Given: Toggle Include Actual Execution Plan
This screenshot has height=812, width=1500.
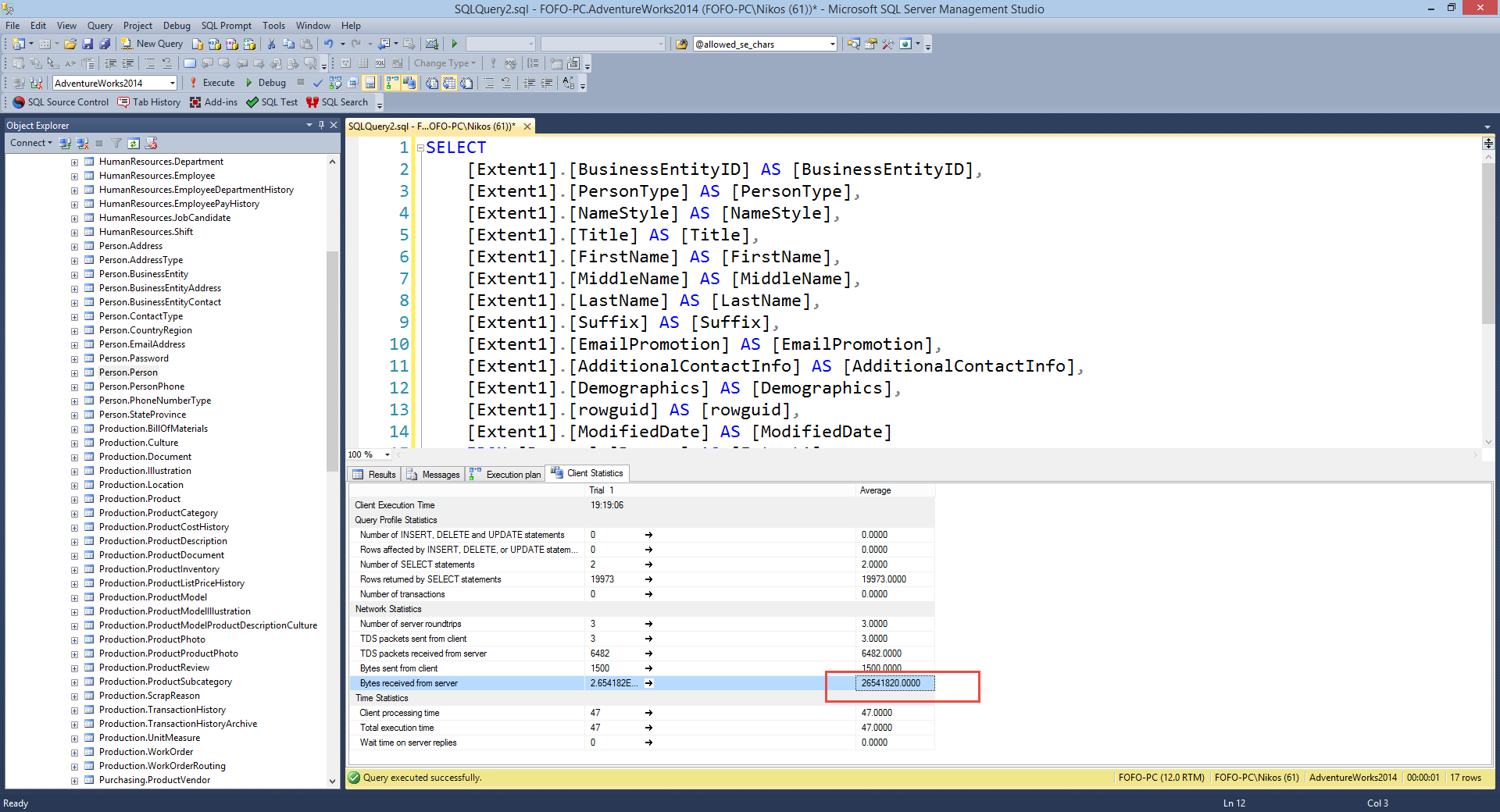Looking at the screenshot, I should 391,83.
